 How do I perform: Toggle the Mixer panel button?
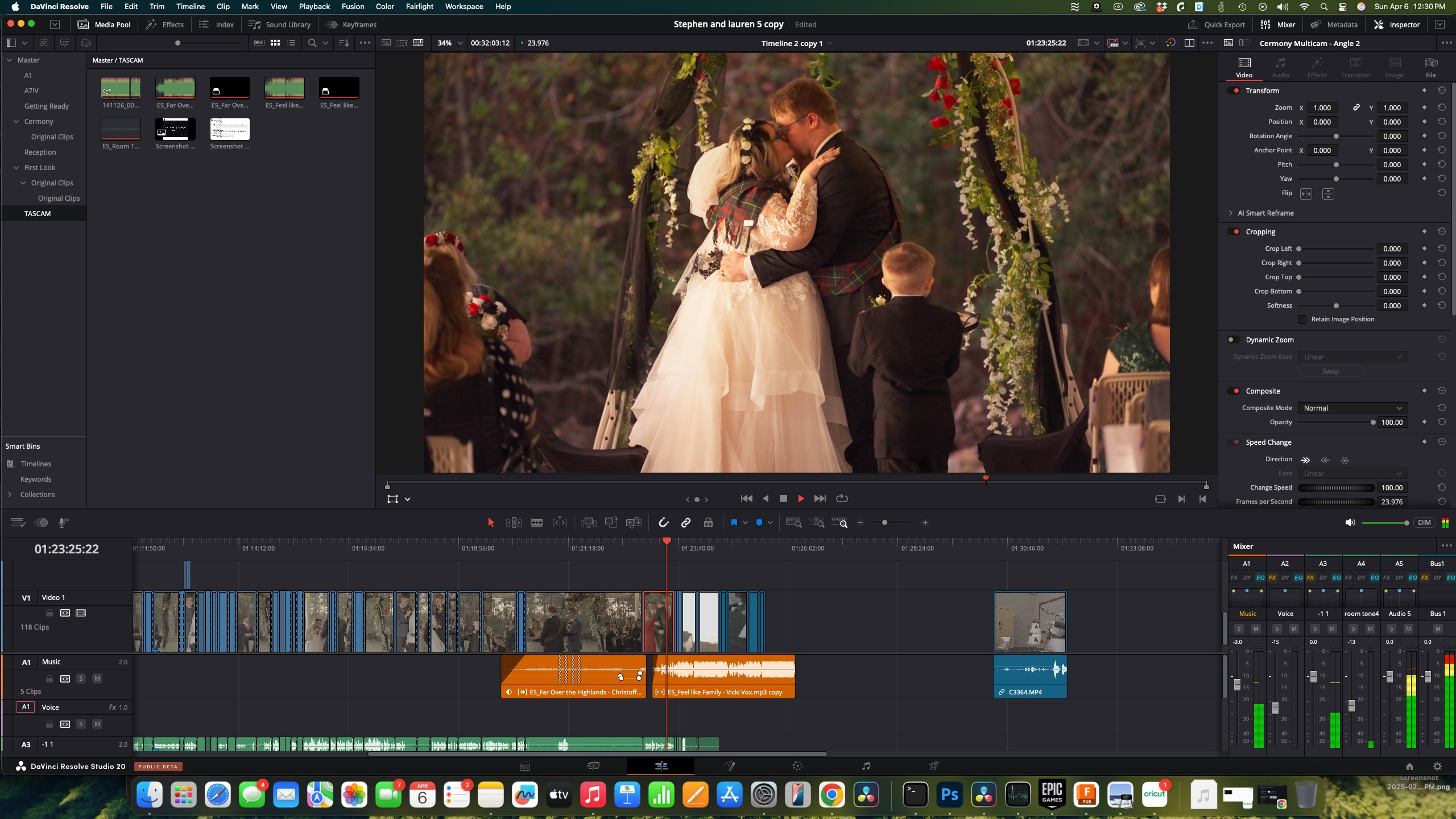tap(1277, 24)
